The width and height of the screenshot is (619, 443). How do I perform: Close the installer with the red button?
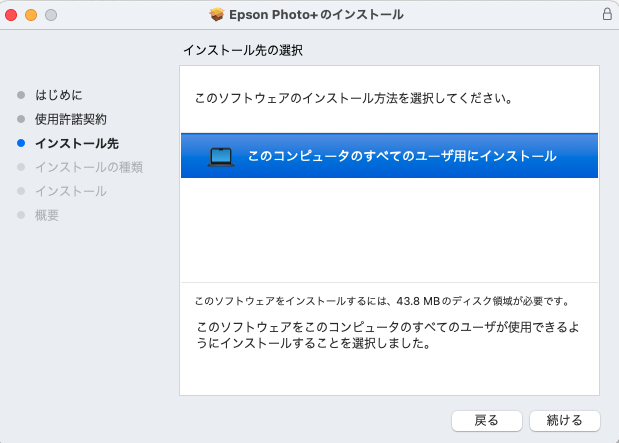pos(11,15)
